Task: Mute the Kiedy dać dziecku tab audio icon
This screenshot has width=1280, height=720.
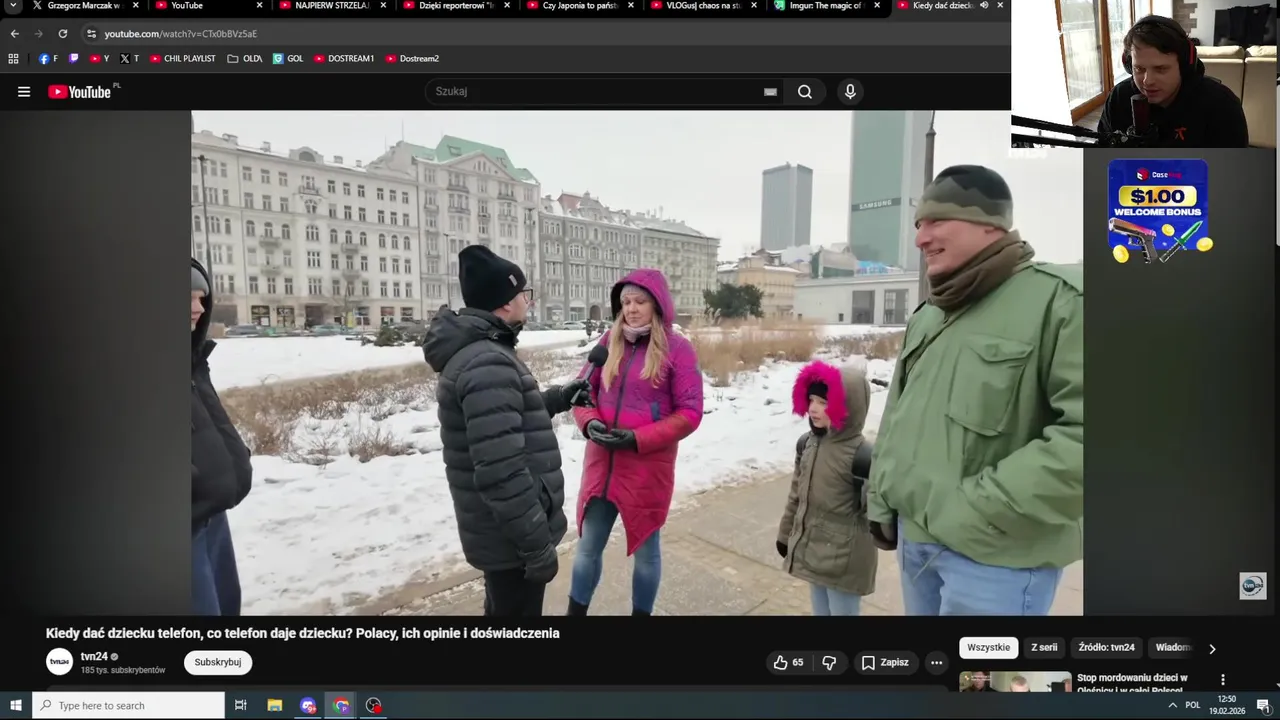Action: tap(984, 5)
